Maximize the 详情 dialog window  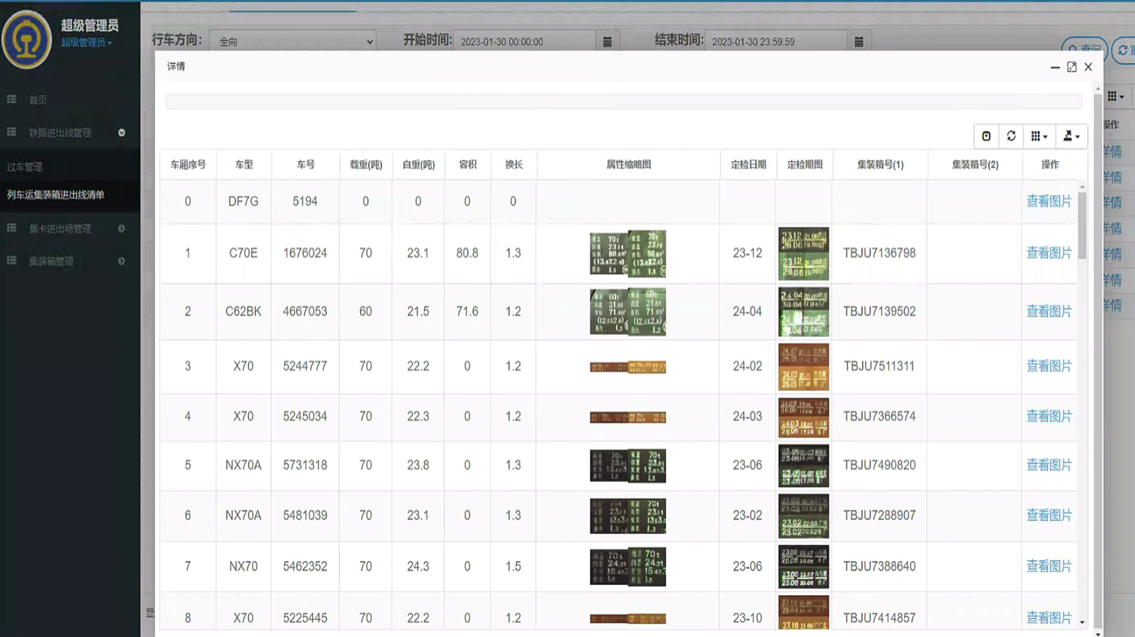[x=1071, y=67]
